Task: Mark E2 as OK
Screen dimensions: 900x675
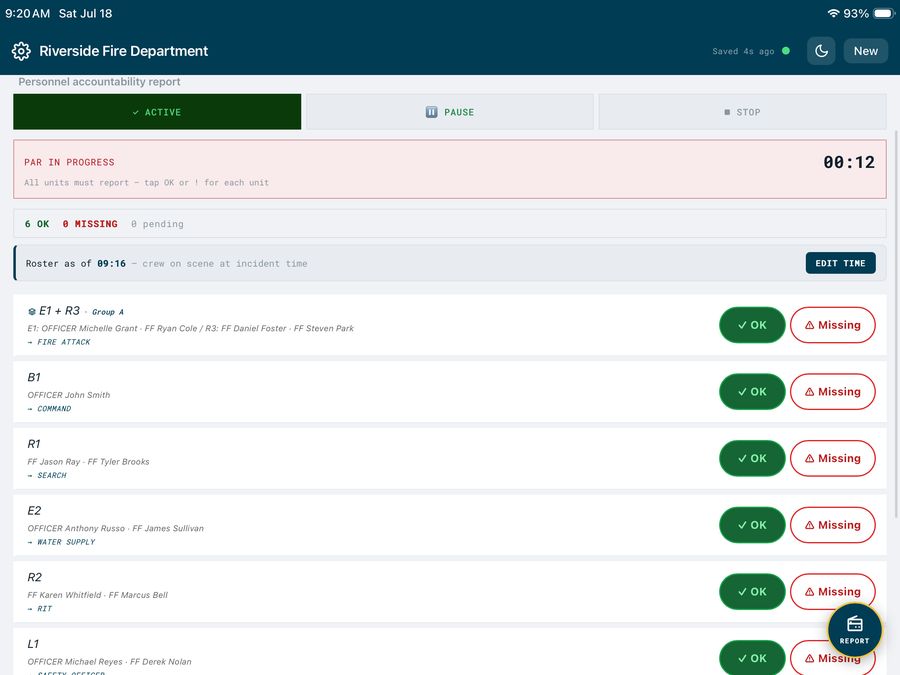Action: 752,525
